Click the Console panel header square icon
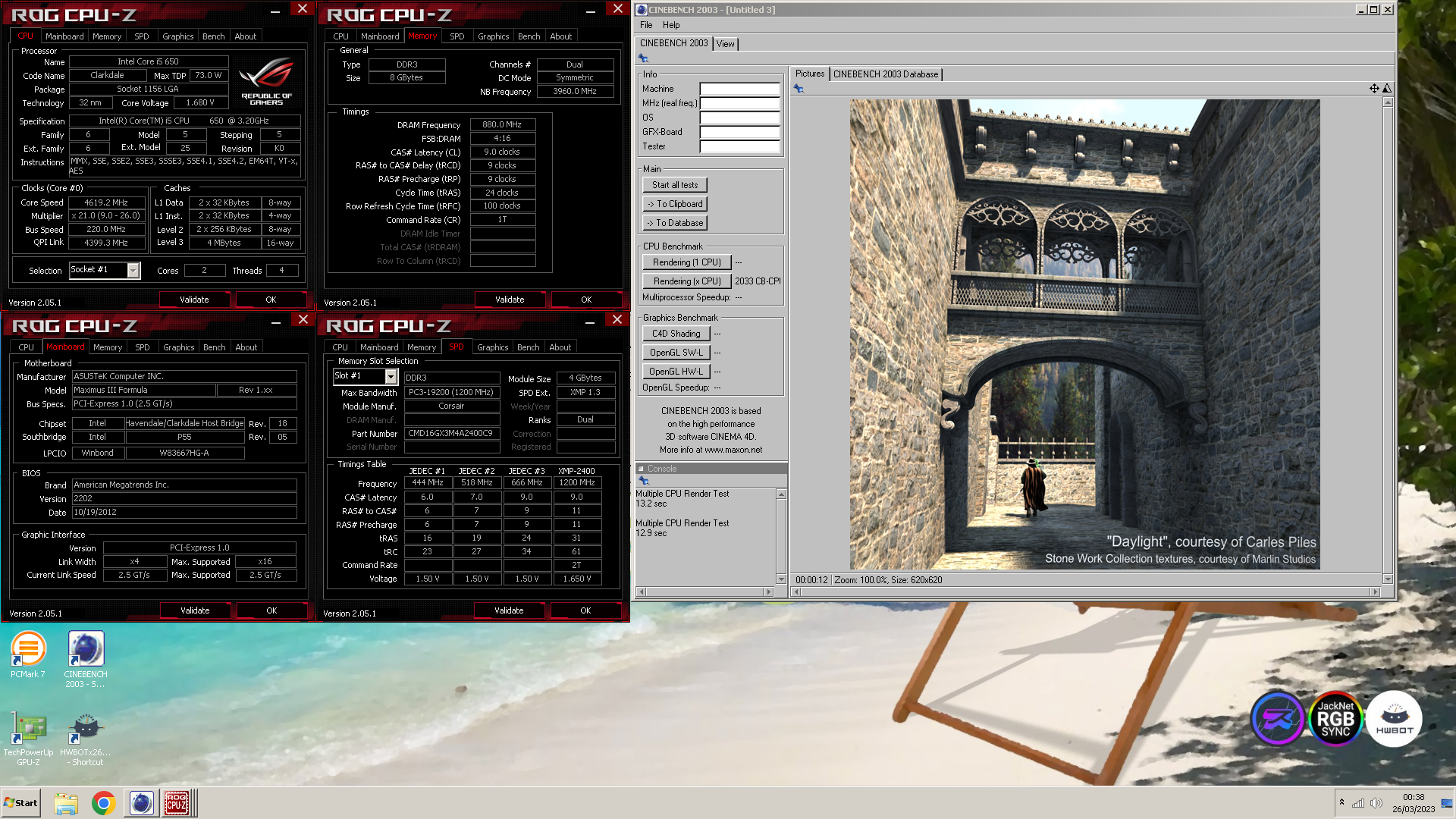 coord(641,469)
